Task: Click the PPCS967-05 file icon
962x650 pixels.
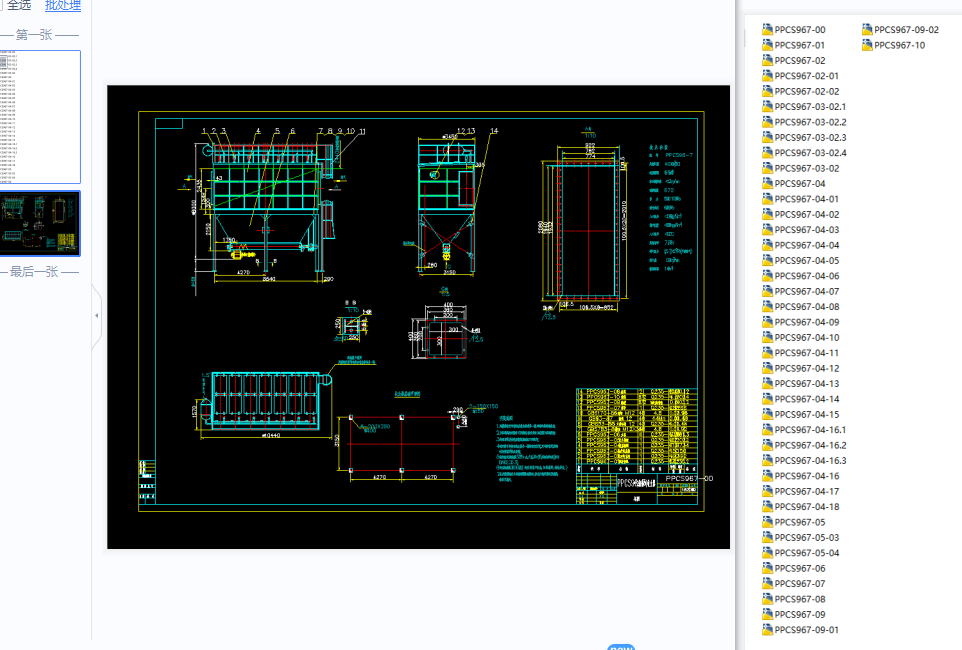Action: [767, 522]
